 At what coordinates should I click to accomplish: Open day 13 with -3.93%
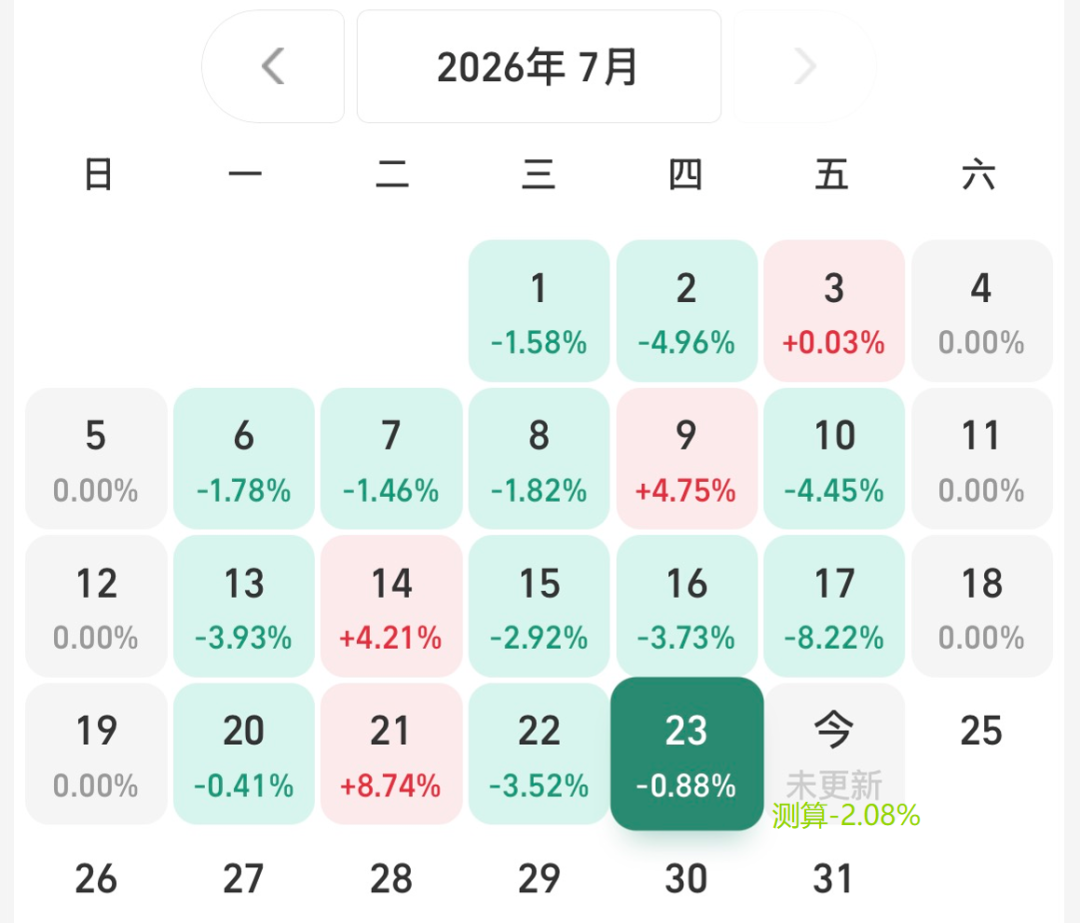244,606
